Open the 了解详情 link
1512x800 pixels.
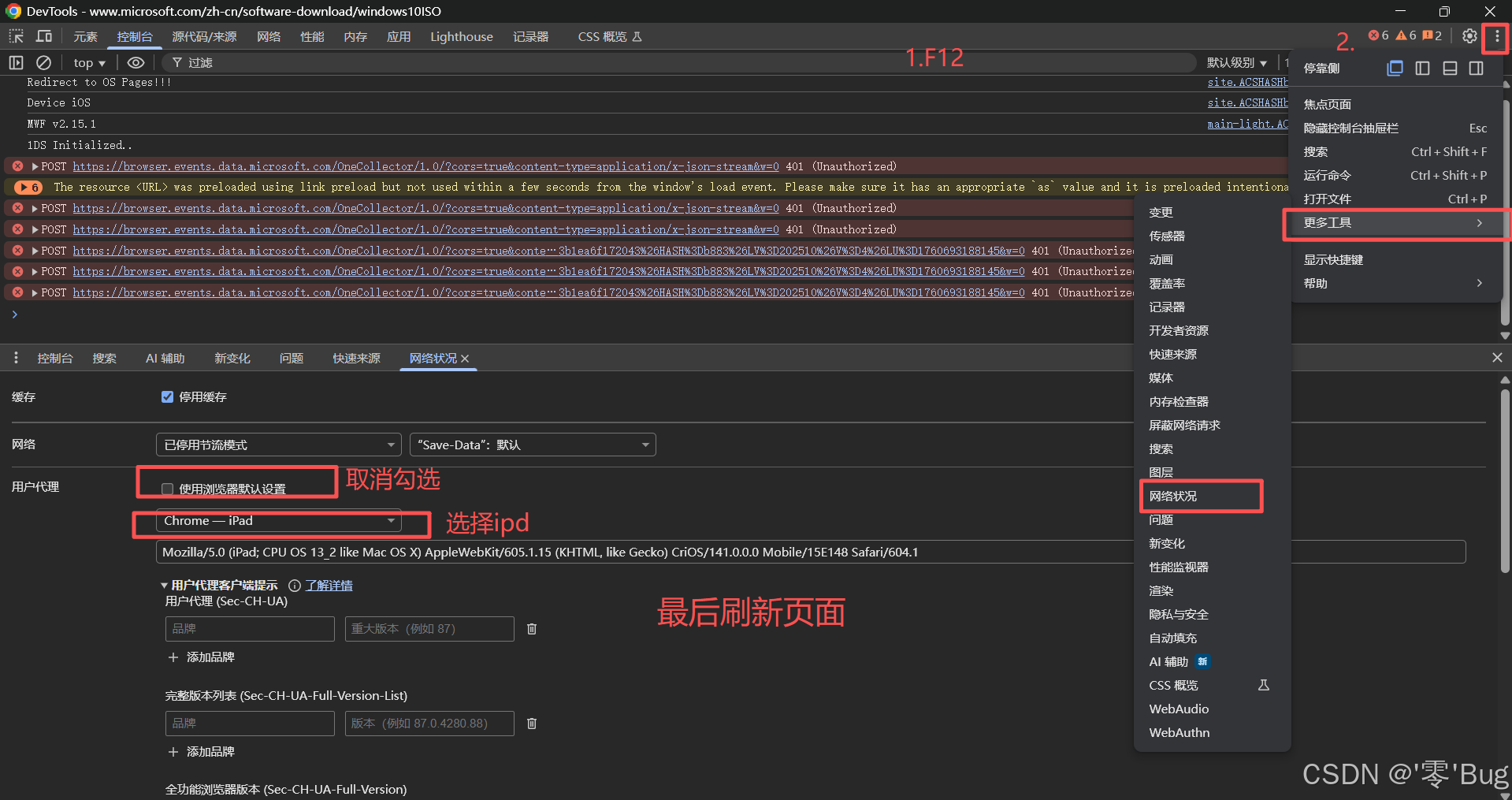click(x=329, y=586)
